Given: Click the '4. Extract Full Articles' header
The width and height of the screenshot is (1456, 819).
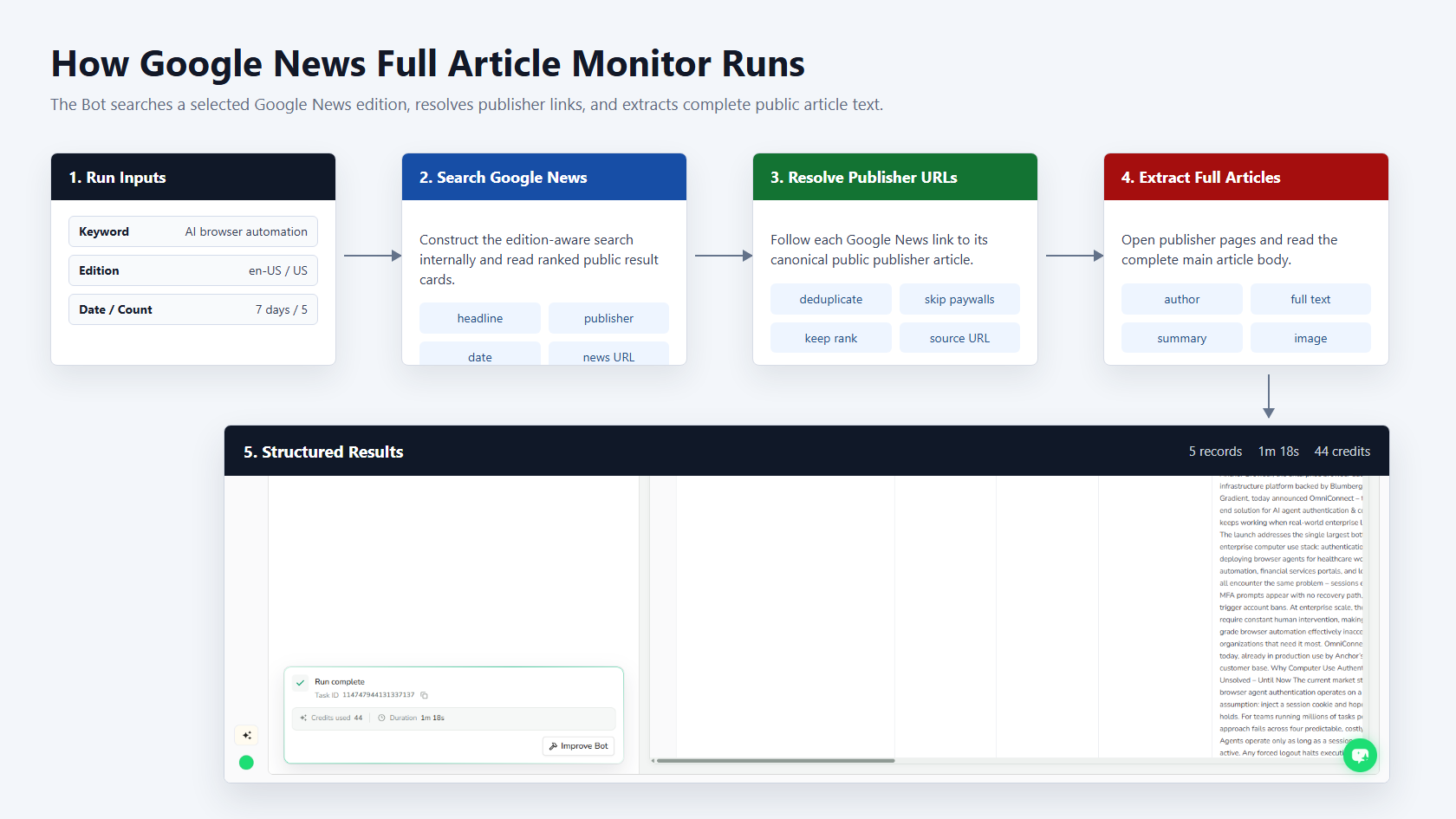Looking at the screenshot, I should click(1246, 177).
